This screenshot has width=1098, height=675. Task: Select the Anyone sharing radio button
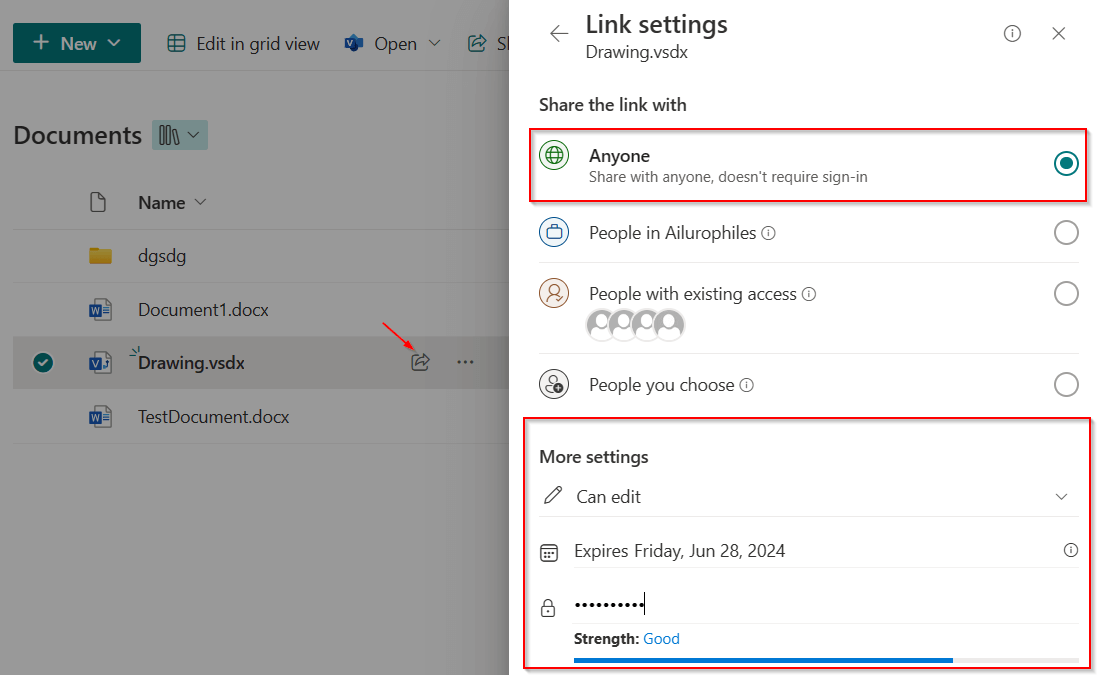tap(1065, 163)
